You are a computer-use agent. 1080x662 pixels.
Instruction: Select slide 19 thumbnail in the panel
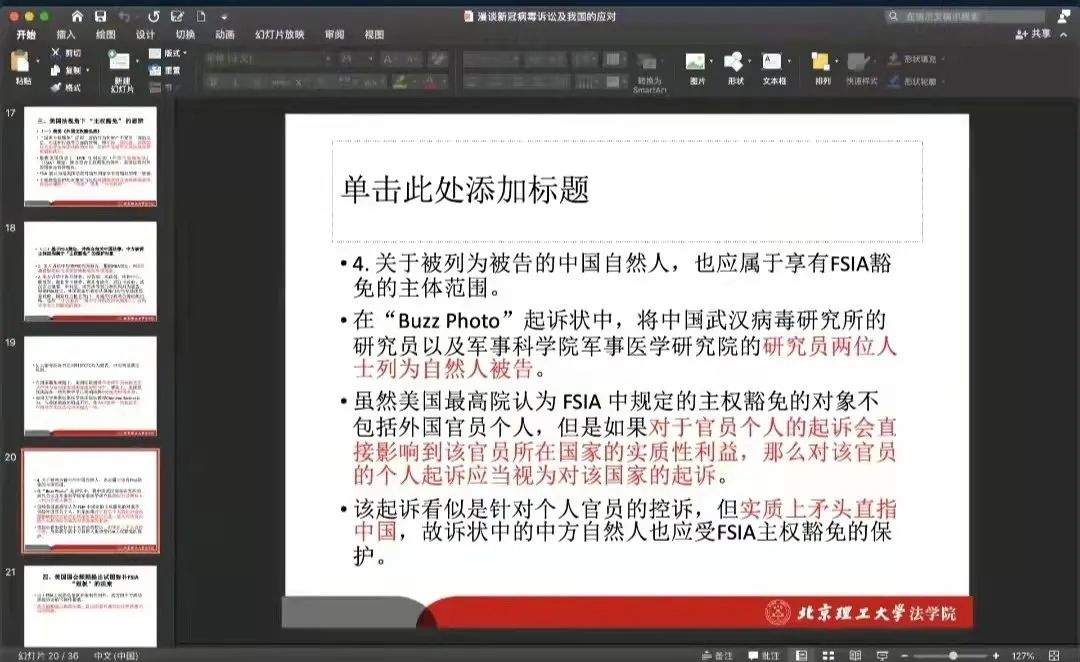point(91,385)
